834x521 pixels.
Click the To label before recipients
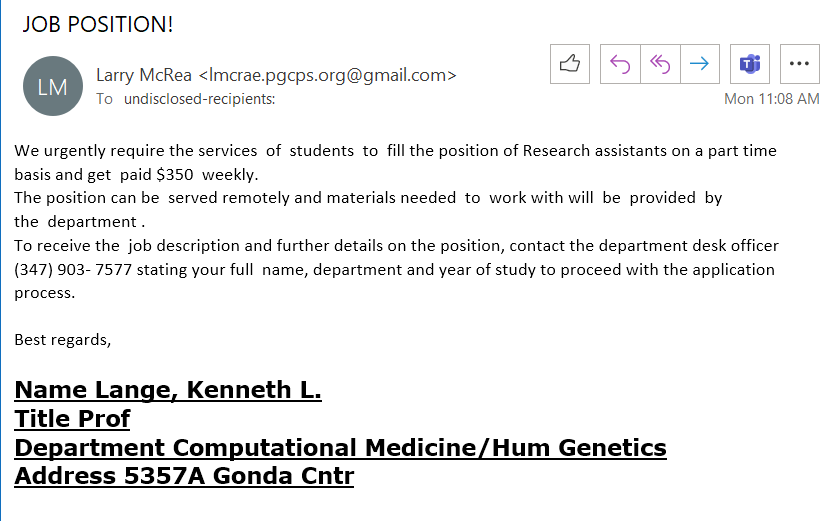pyautogui.click(x=104, y=99)
